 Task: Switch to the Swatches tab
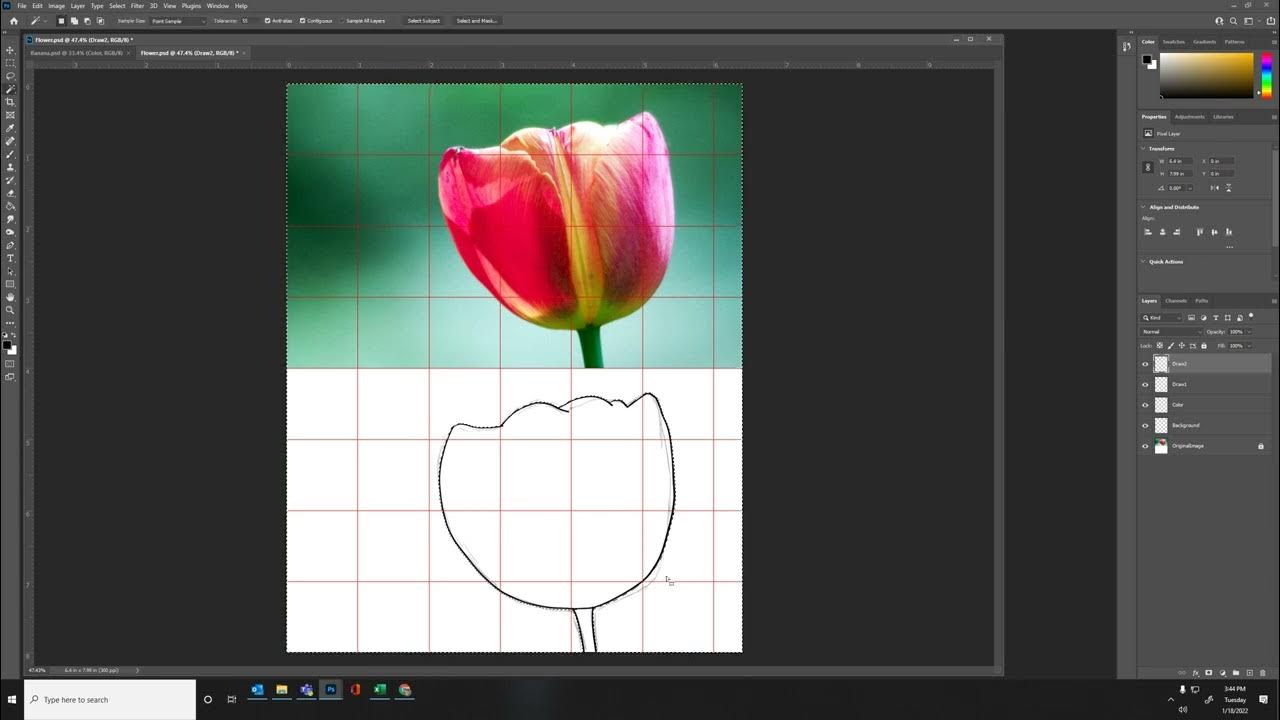coord(1175,42)
